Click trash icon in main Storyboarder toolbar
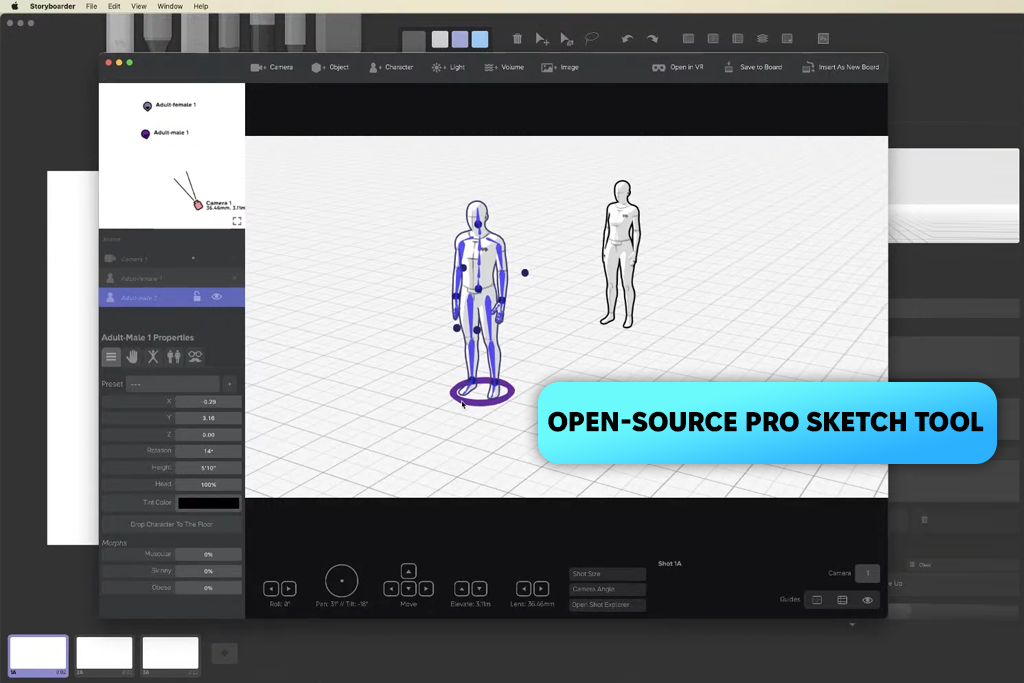1024x683 pixels. click(517, 39)
